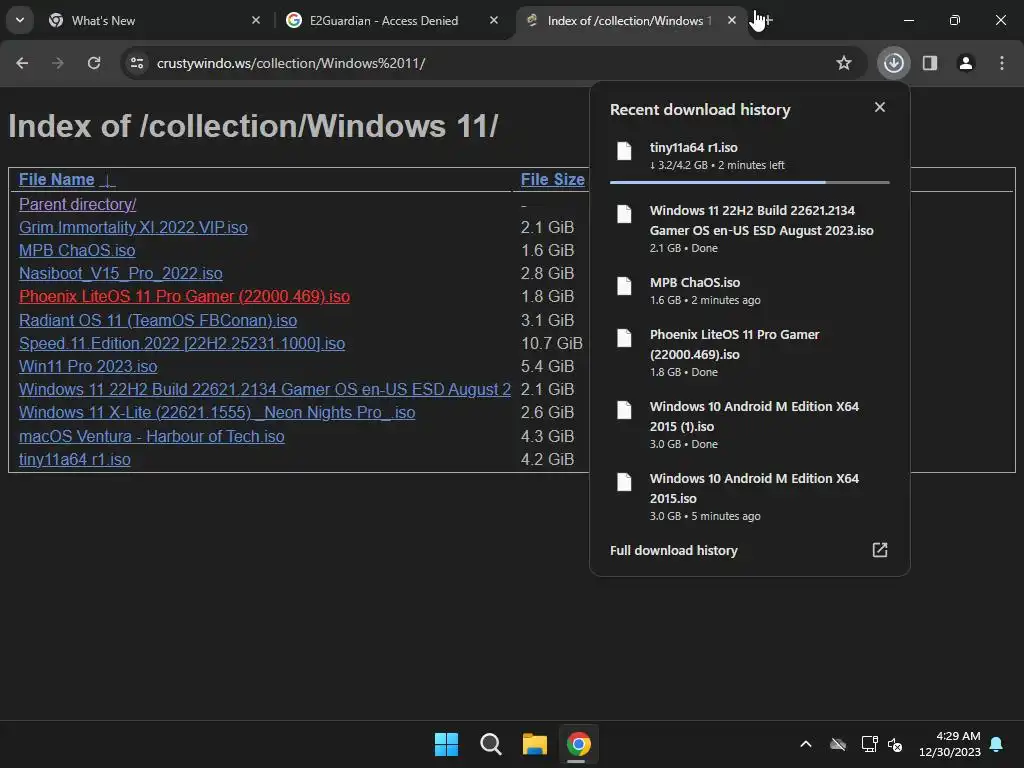Open the Chrome profile menu
The height and width of the screenshot is (768, 1024).
pos(966,63)
